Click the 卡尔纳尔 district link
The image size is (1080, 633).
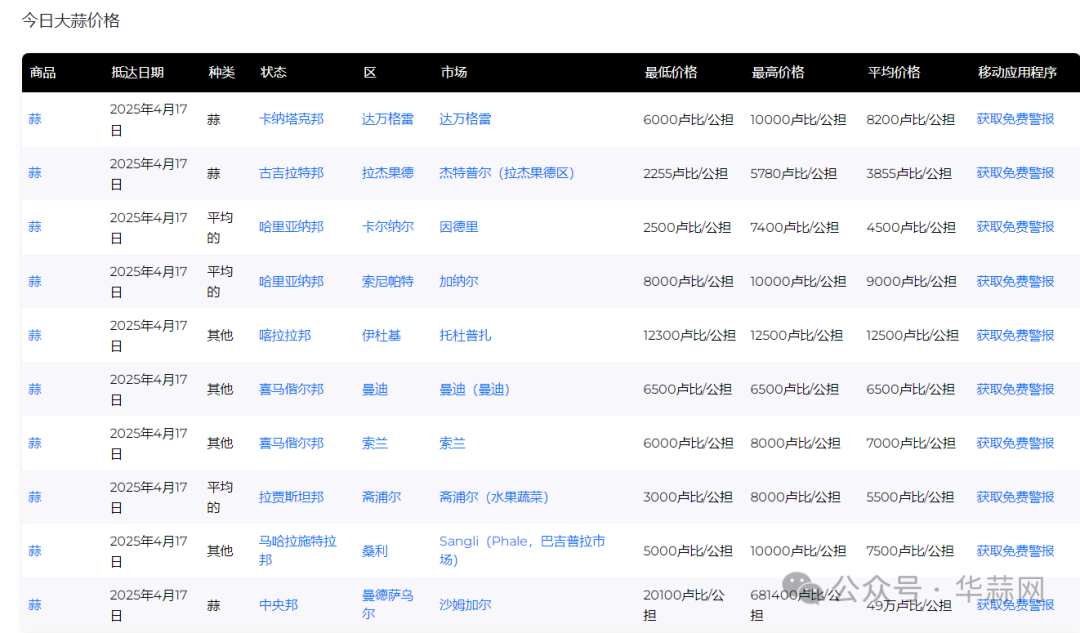click(387, 227)
